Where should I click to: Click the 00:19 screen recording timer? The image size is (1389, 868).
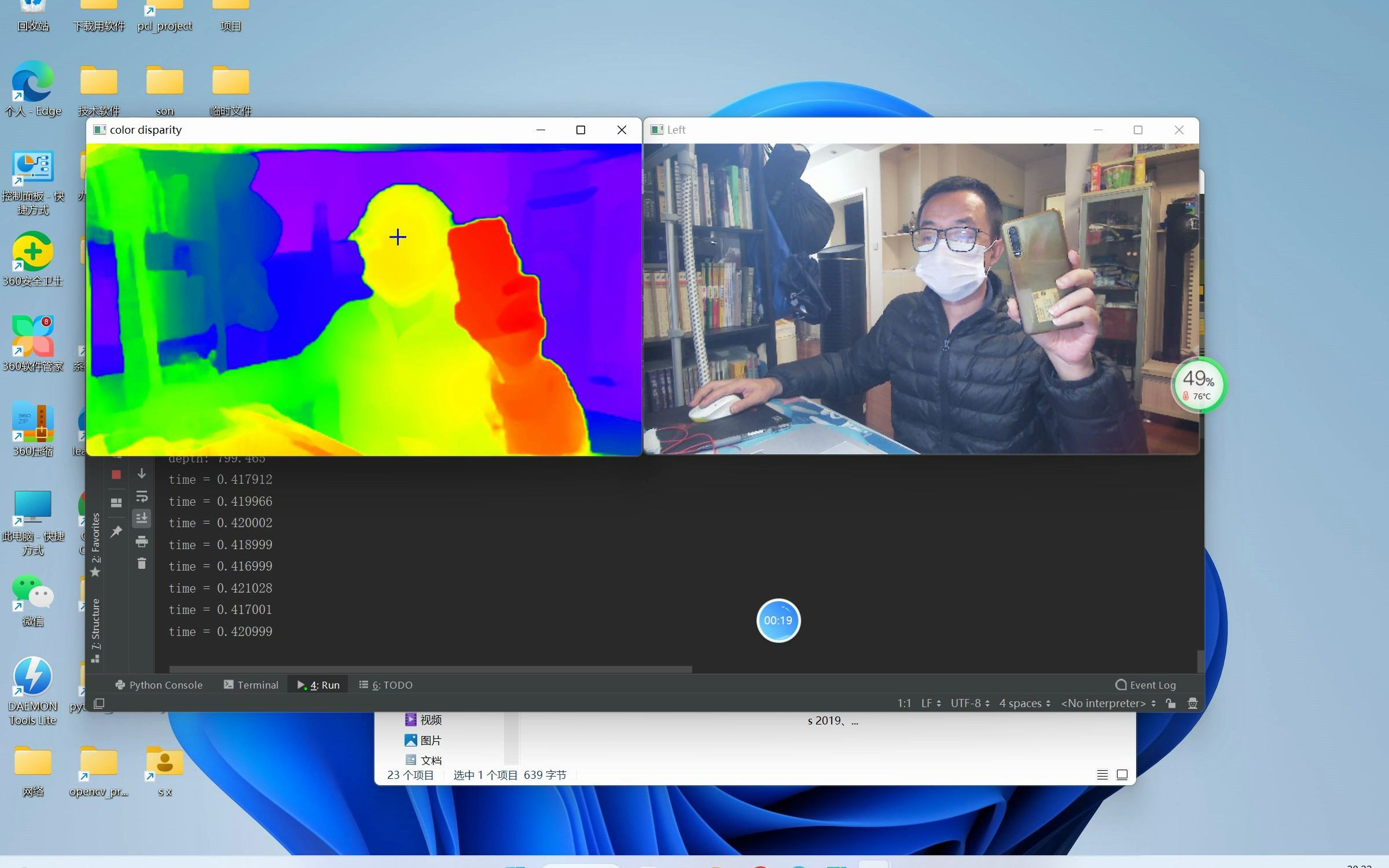(778, 620)
